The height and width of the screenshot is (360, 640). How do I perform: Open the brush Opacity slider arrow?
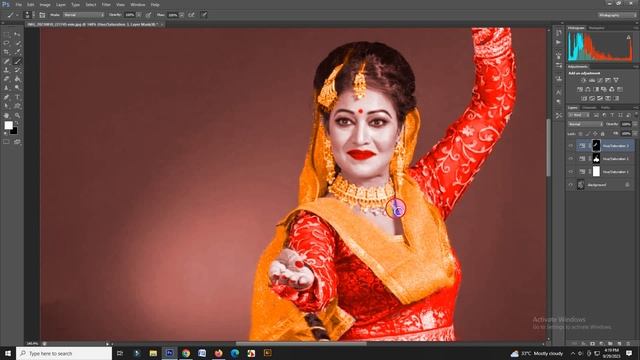pos(139,15)
